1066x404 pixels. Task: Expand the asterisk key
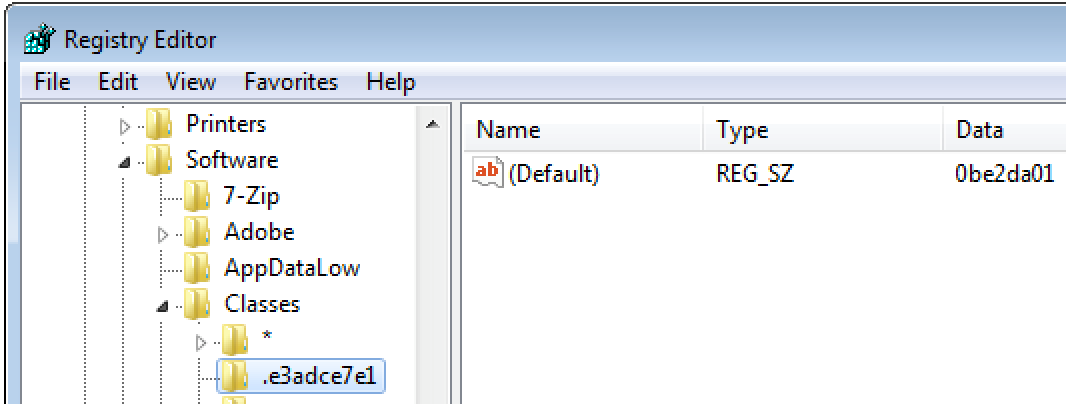click(x=201, y=342)
